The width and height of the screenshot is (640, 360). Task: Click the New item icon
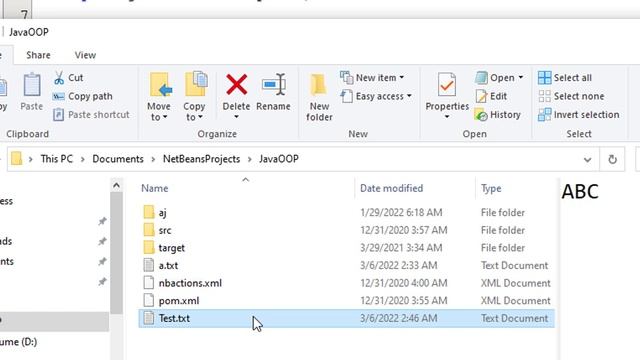point(346,77)
